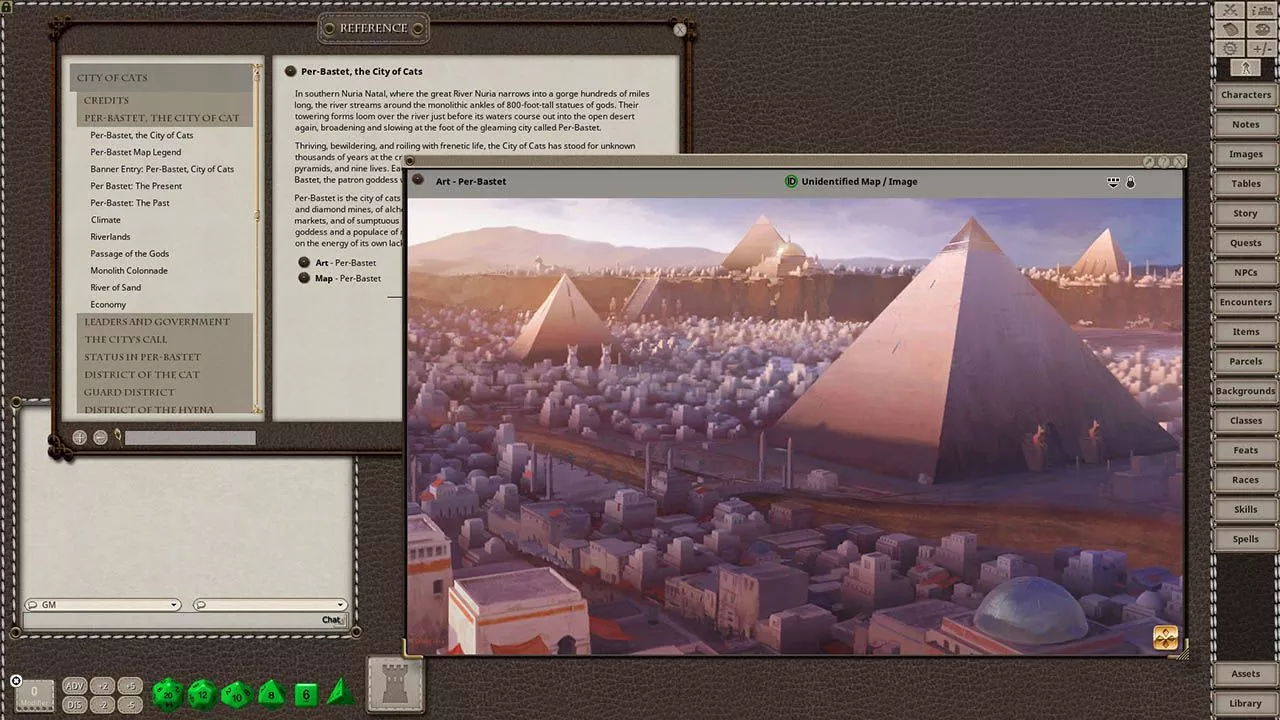Open the Encounters sidebar button

click(1245, 302)
